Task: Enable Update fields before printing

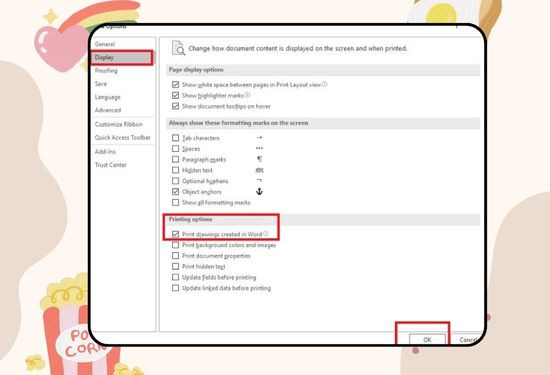Action: pyautogui.click(x=175, y=277)
